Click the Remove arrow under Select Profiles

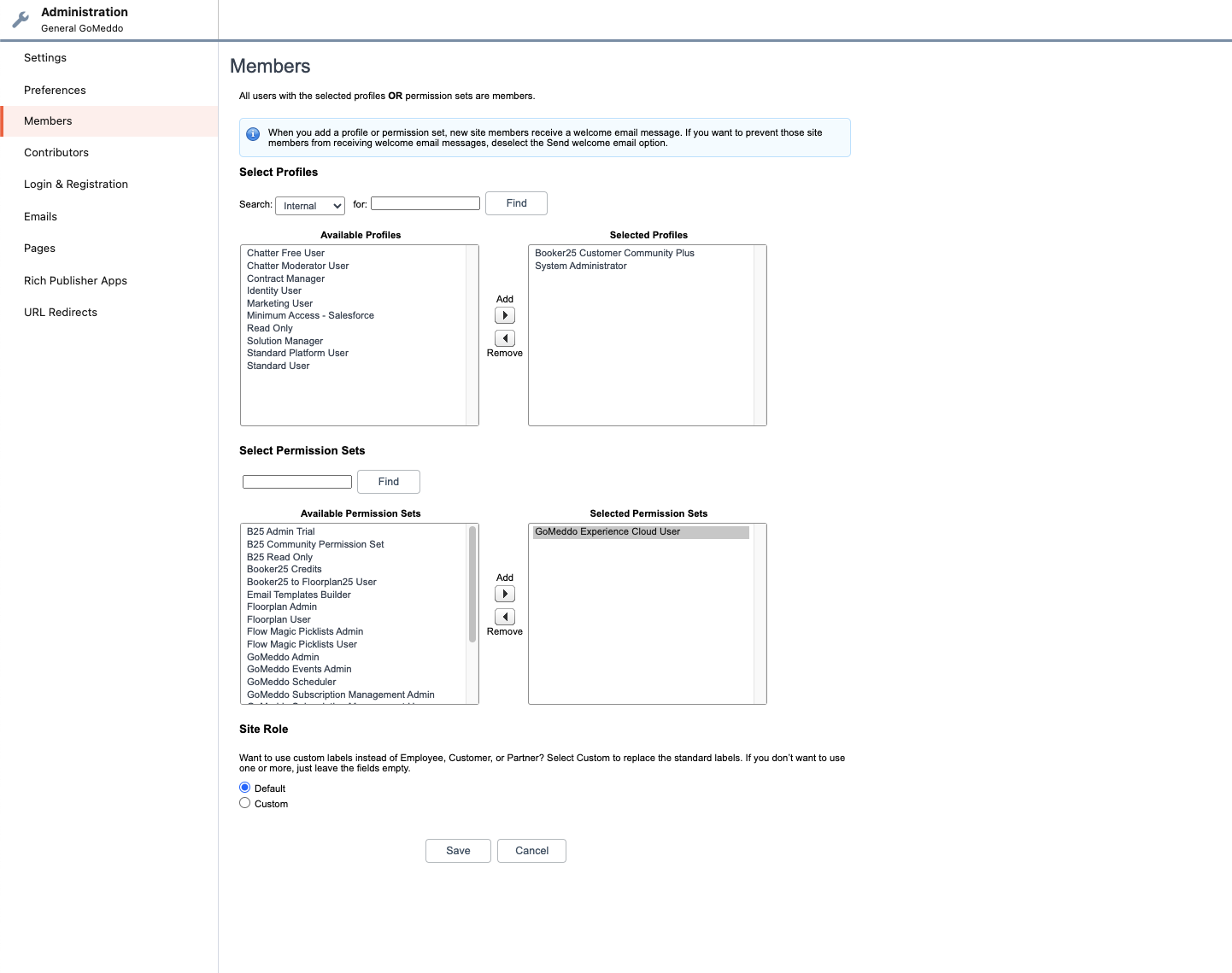pos(504,337)
